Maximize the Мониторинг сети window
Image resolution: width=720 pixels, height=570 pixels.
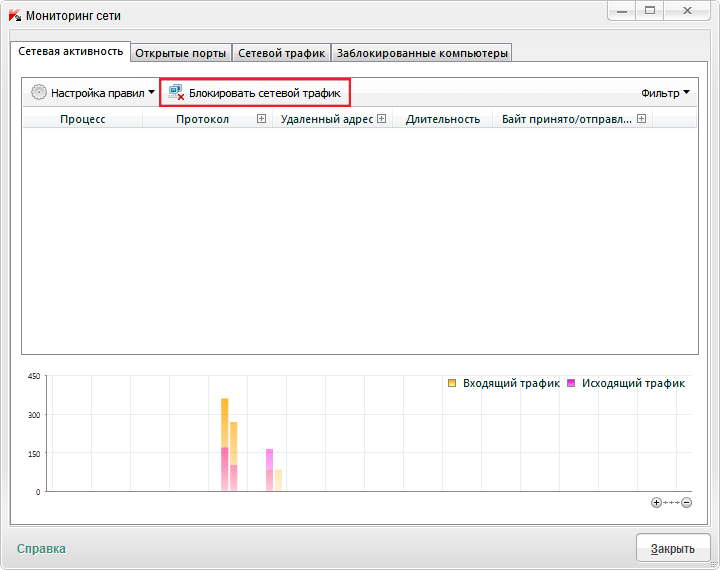(x=650, y=11)
